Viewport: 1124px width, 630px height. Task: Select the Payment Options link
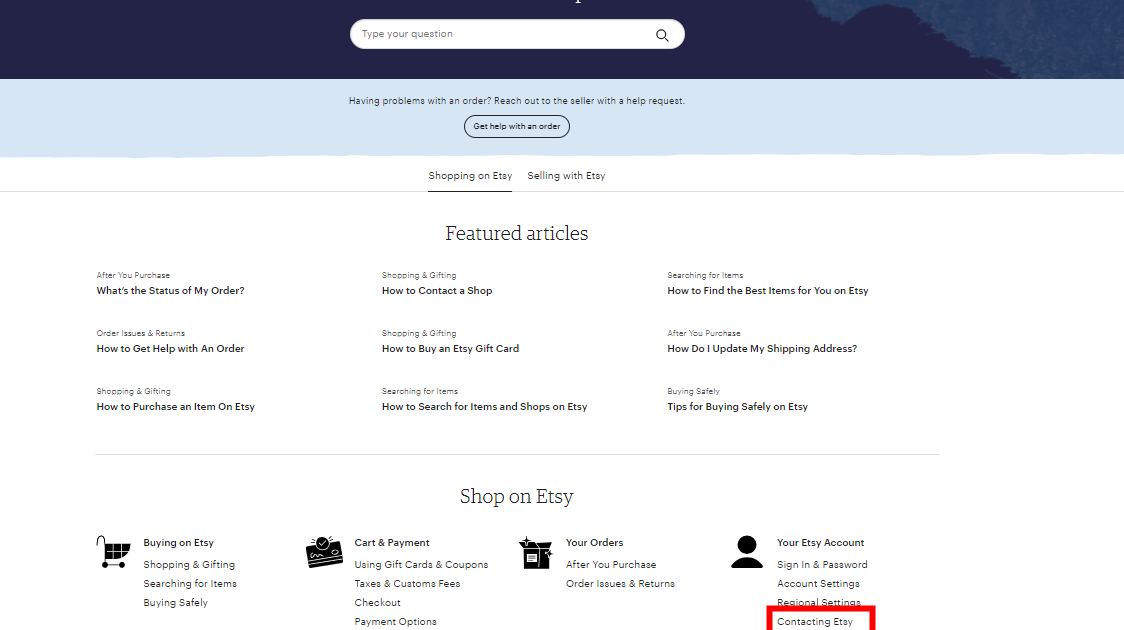pyautogui.click(x=395, y=621)
